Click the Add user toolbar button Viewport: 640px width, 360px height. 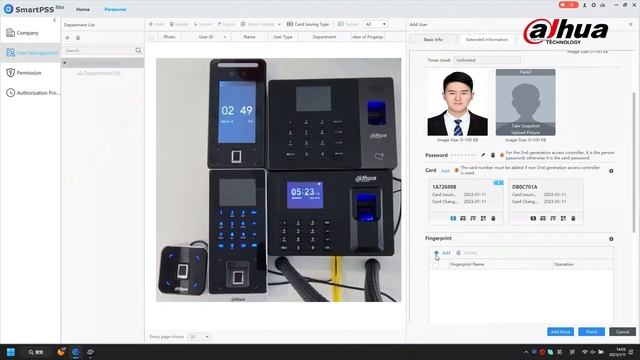[156, 24]
